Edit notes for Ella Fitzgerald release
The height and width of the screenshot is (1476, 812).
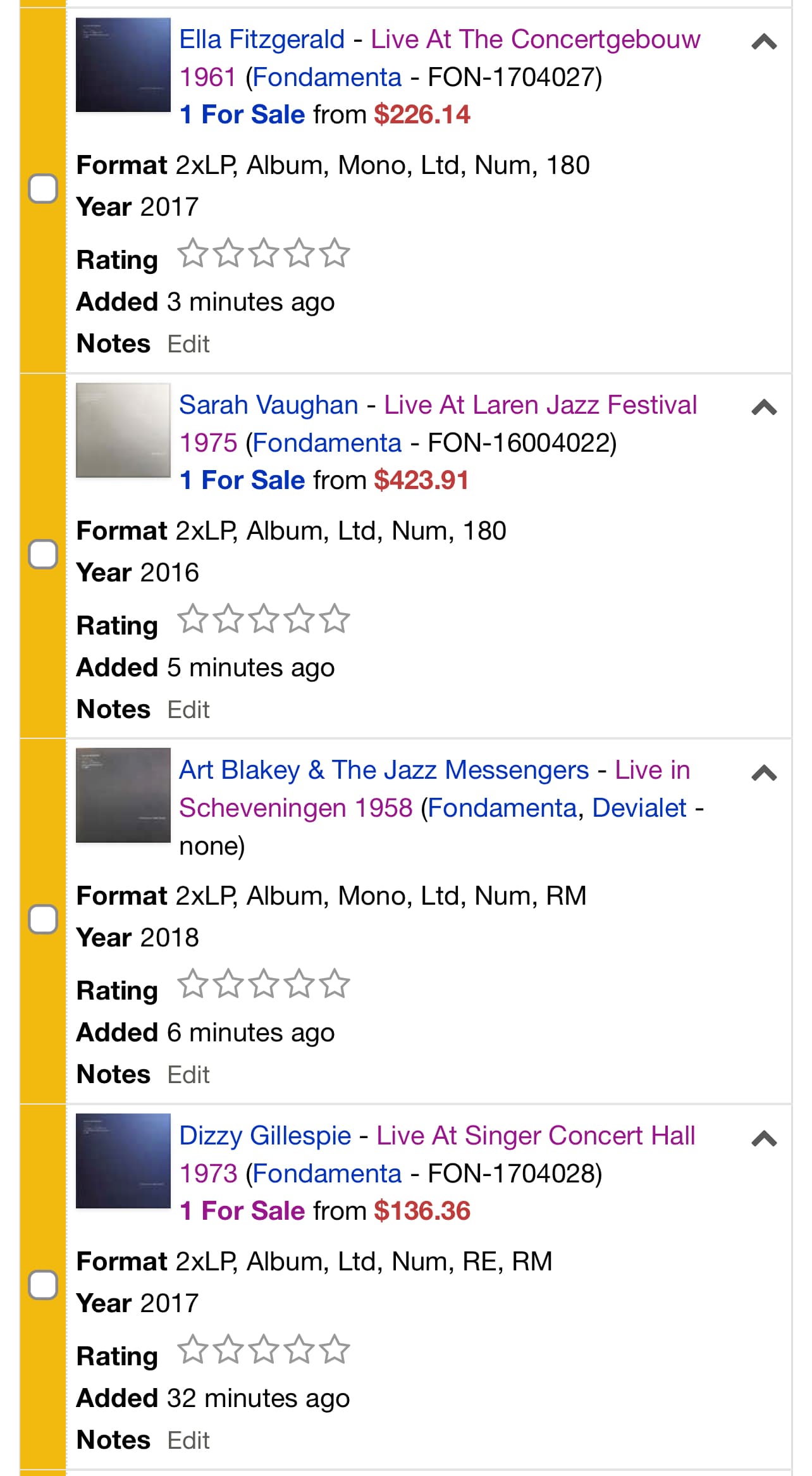click(x=188, y=344)
